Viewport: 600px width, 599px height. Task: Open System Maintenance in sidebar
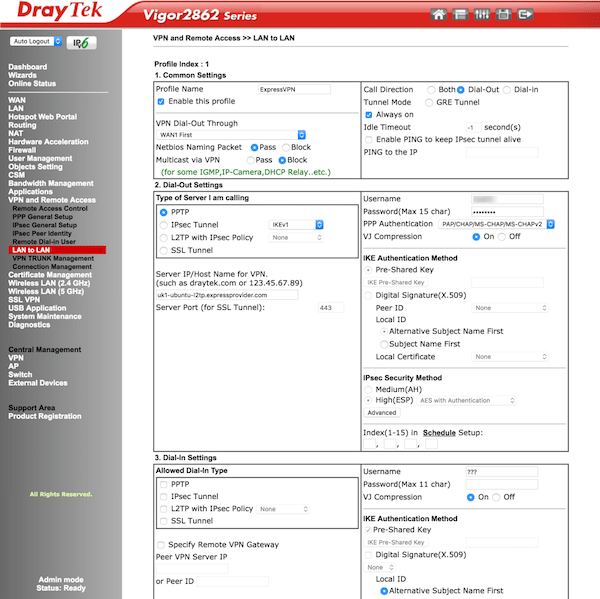point(45,317)
